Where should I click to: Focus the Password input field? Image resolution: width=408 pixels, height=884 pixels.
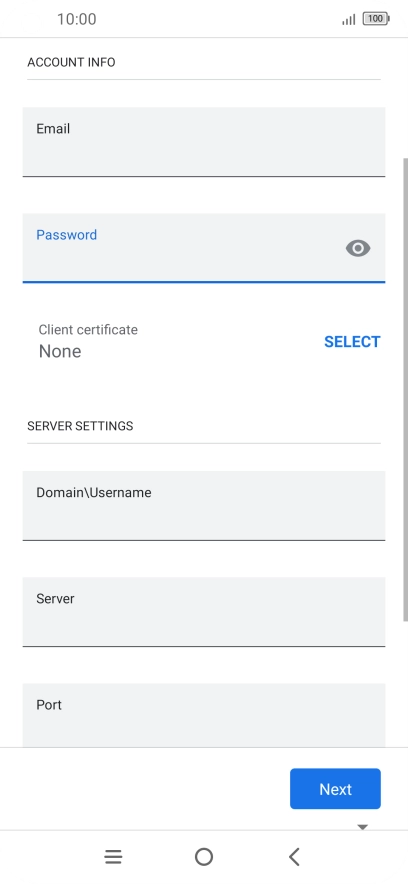[204, 248]
